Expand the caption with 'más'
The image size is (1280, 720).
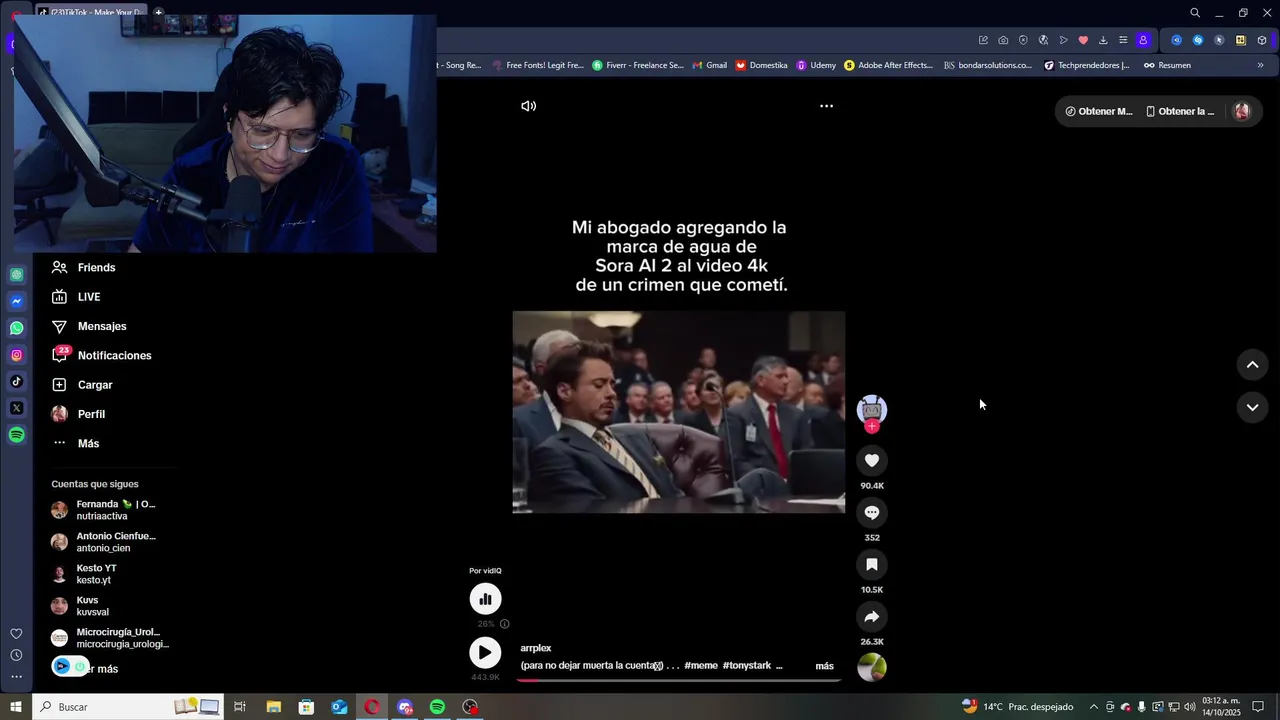(824, 666)
